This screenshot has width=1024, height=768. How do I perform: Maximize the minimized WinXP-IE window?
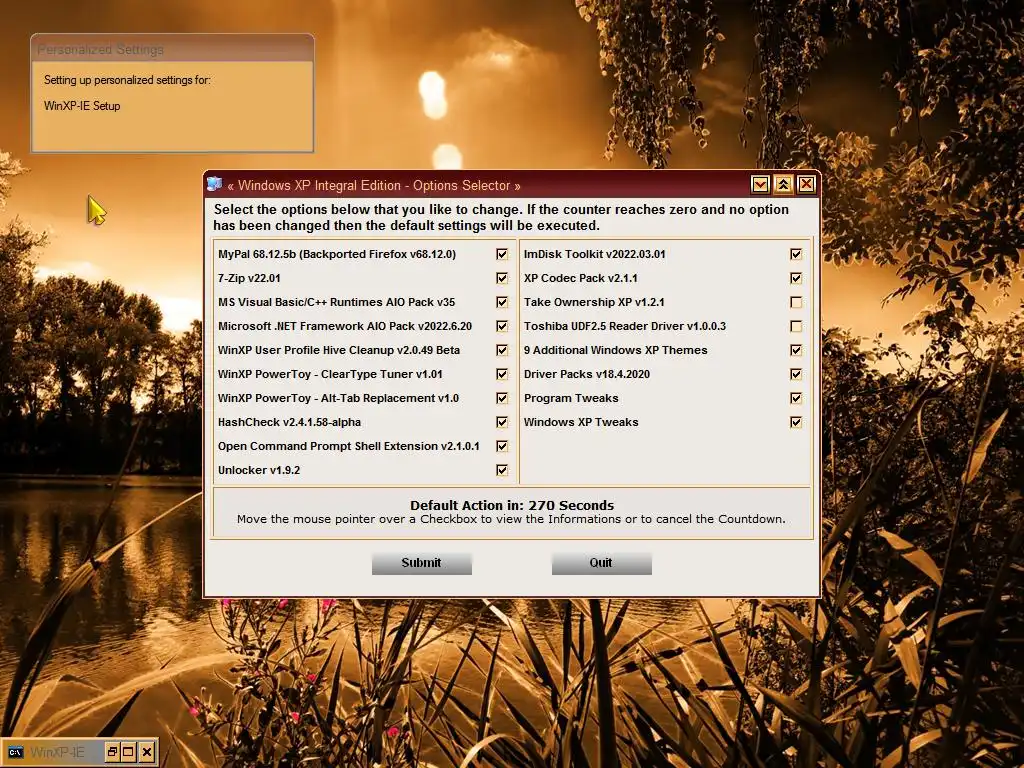coord(129,752)
